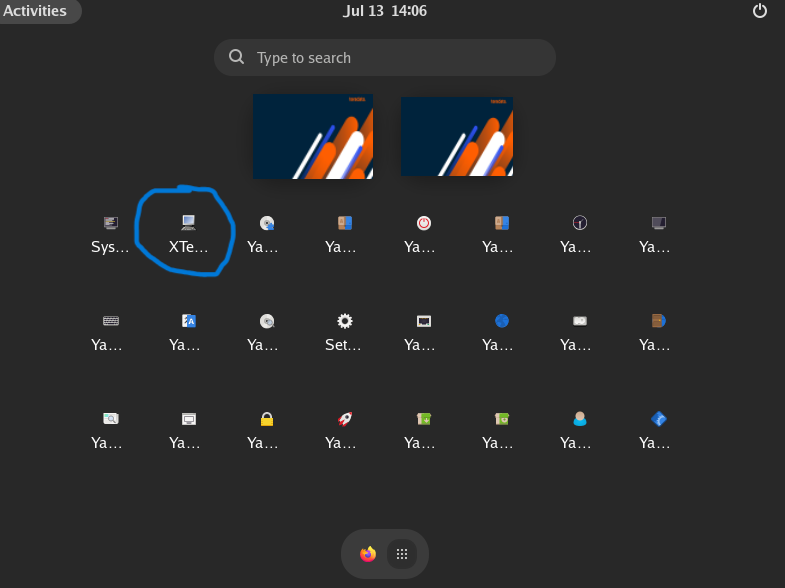
Task: Select the second workspace thumbnail
Action: (x=457, y=137)
